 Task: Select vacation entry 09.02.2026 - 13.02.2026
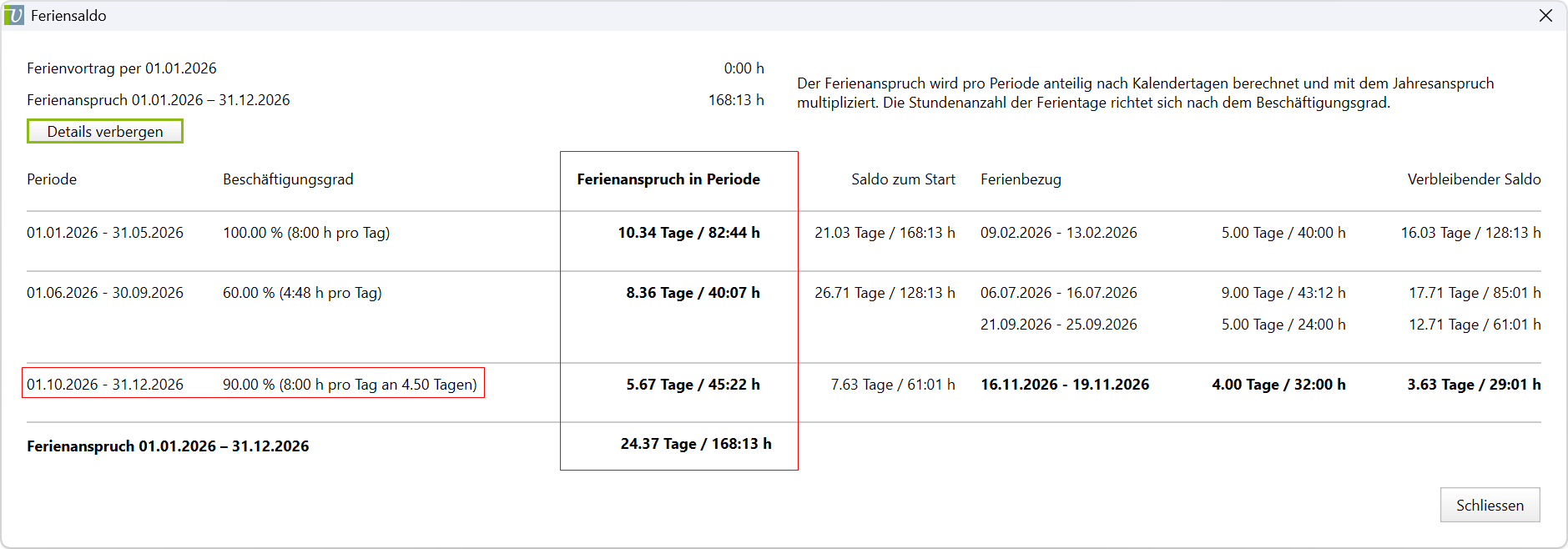tap(1059, 233)
